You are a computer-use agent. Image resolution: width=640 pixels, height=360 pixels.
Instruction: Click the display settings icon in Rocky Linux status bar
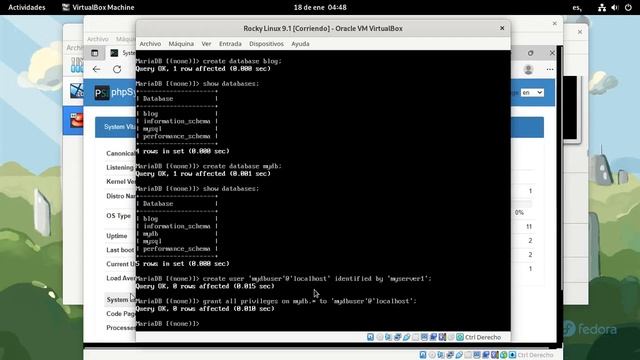[424, 337]
